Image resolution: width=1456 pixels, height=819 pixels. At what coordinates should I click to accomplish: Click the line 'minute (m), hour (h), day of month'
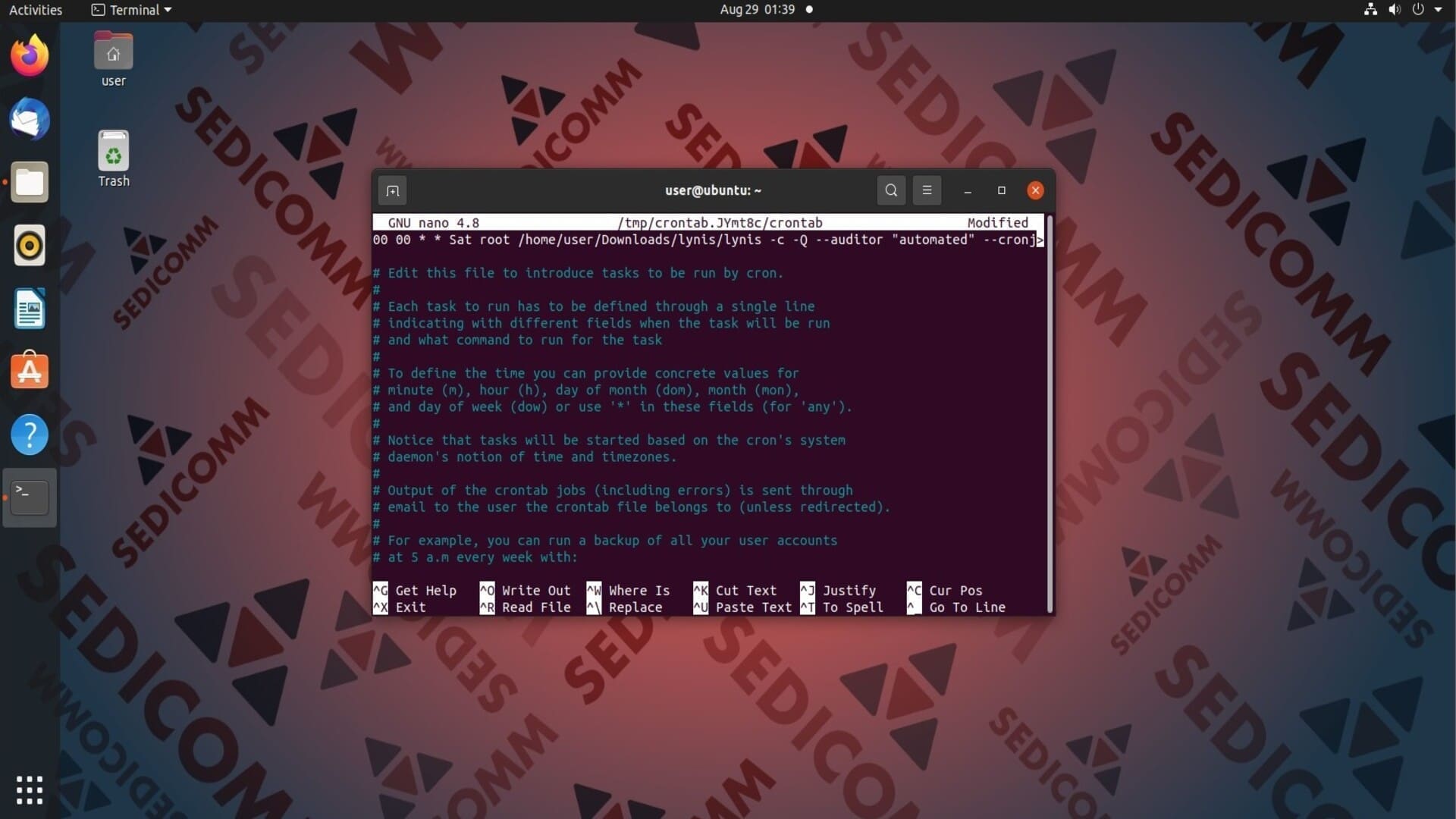586,390
